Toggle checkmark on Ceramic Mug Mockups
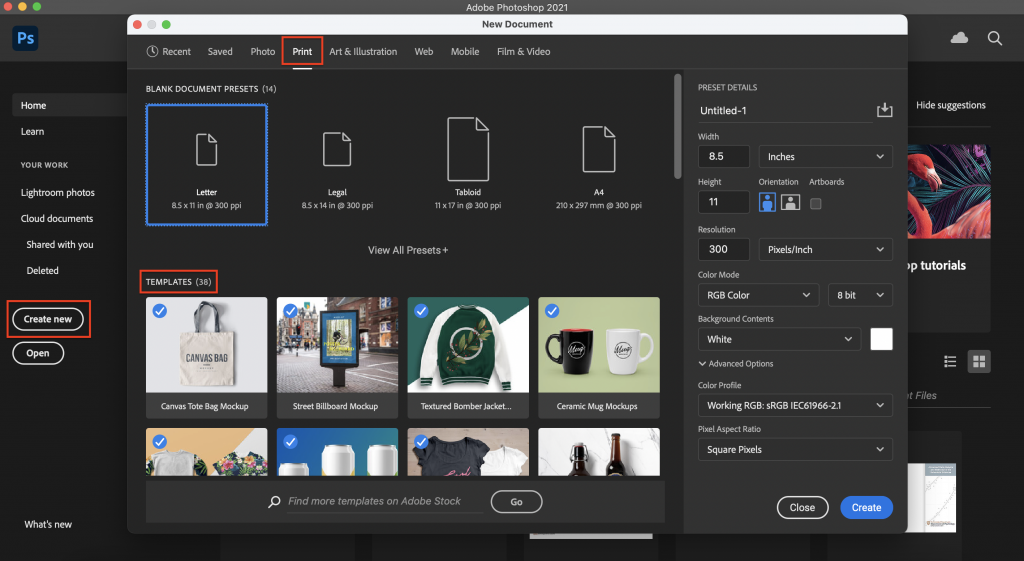The image size is (1024, 561). [x=552, y=311]
